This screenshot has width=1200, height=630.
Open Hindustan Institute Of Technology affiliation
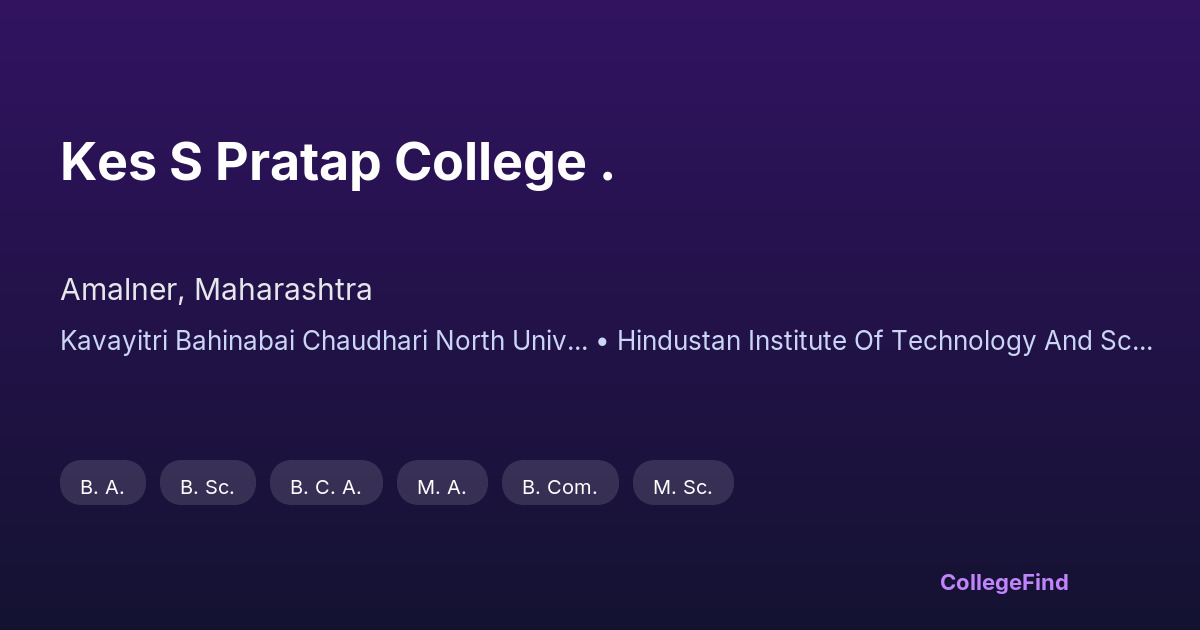pos(884,341)
